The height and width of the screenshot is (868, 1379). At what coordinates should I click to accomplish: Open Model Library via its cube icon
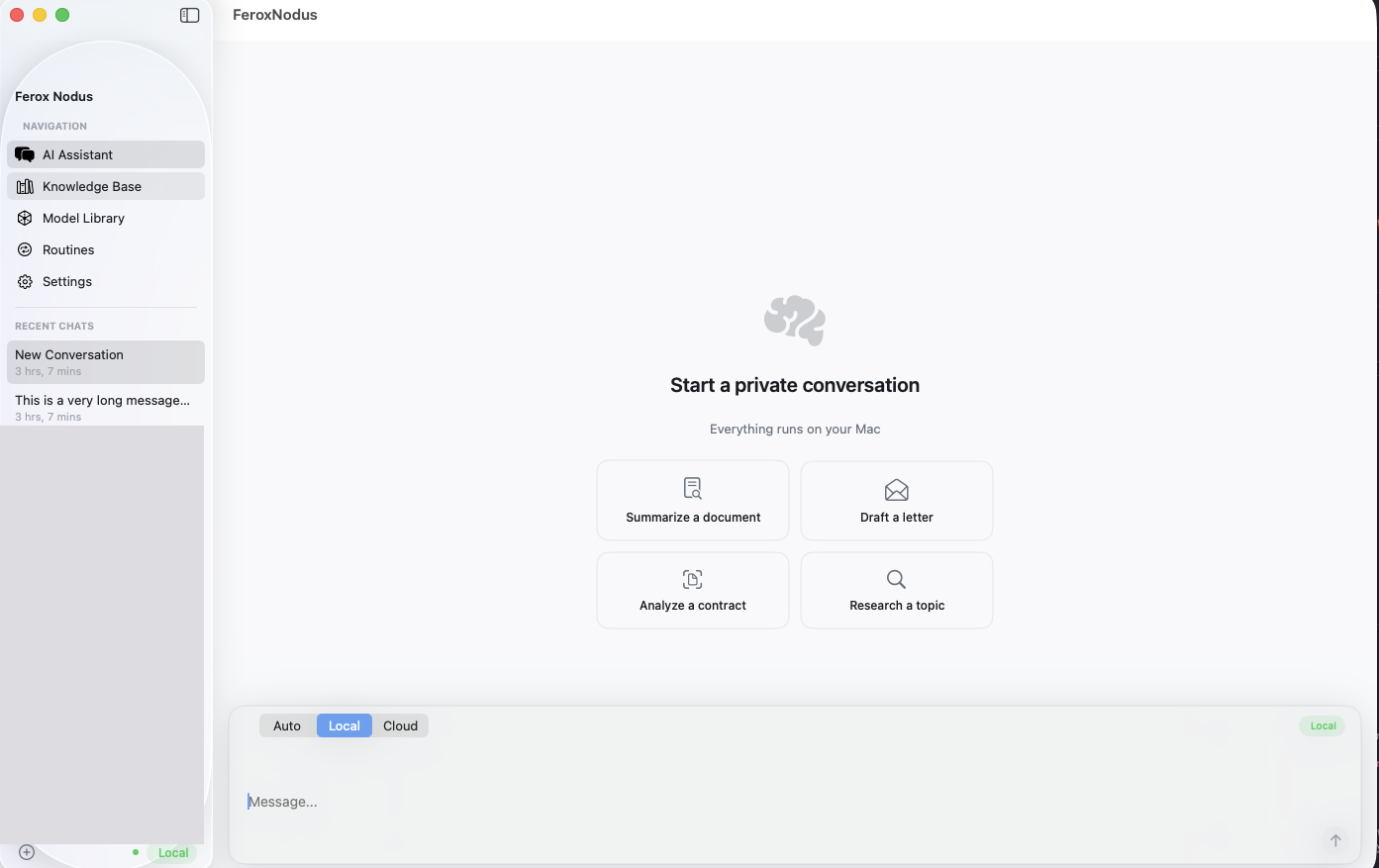[x=24, y=218]
